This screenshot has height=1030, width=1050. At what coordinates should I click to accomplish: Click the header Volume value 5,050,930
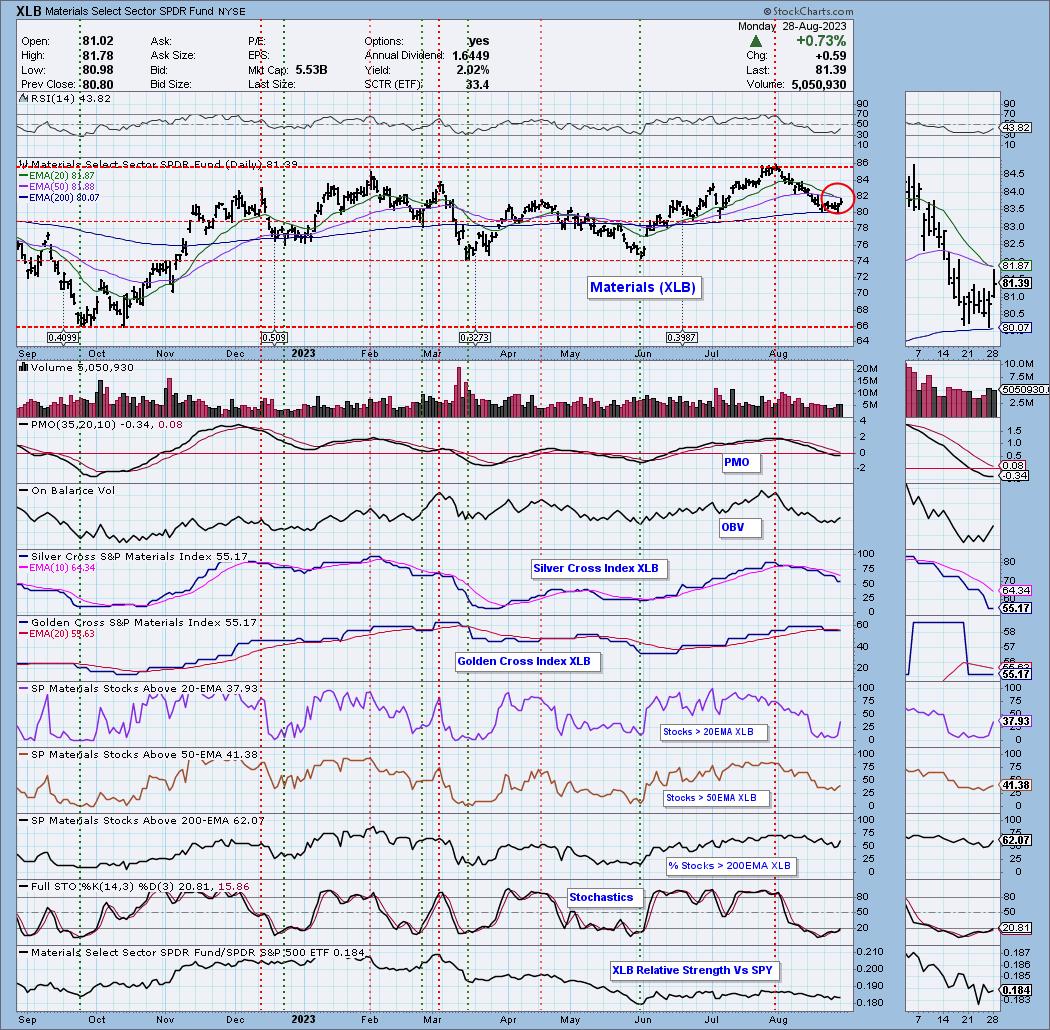tap(819, 85)
